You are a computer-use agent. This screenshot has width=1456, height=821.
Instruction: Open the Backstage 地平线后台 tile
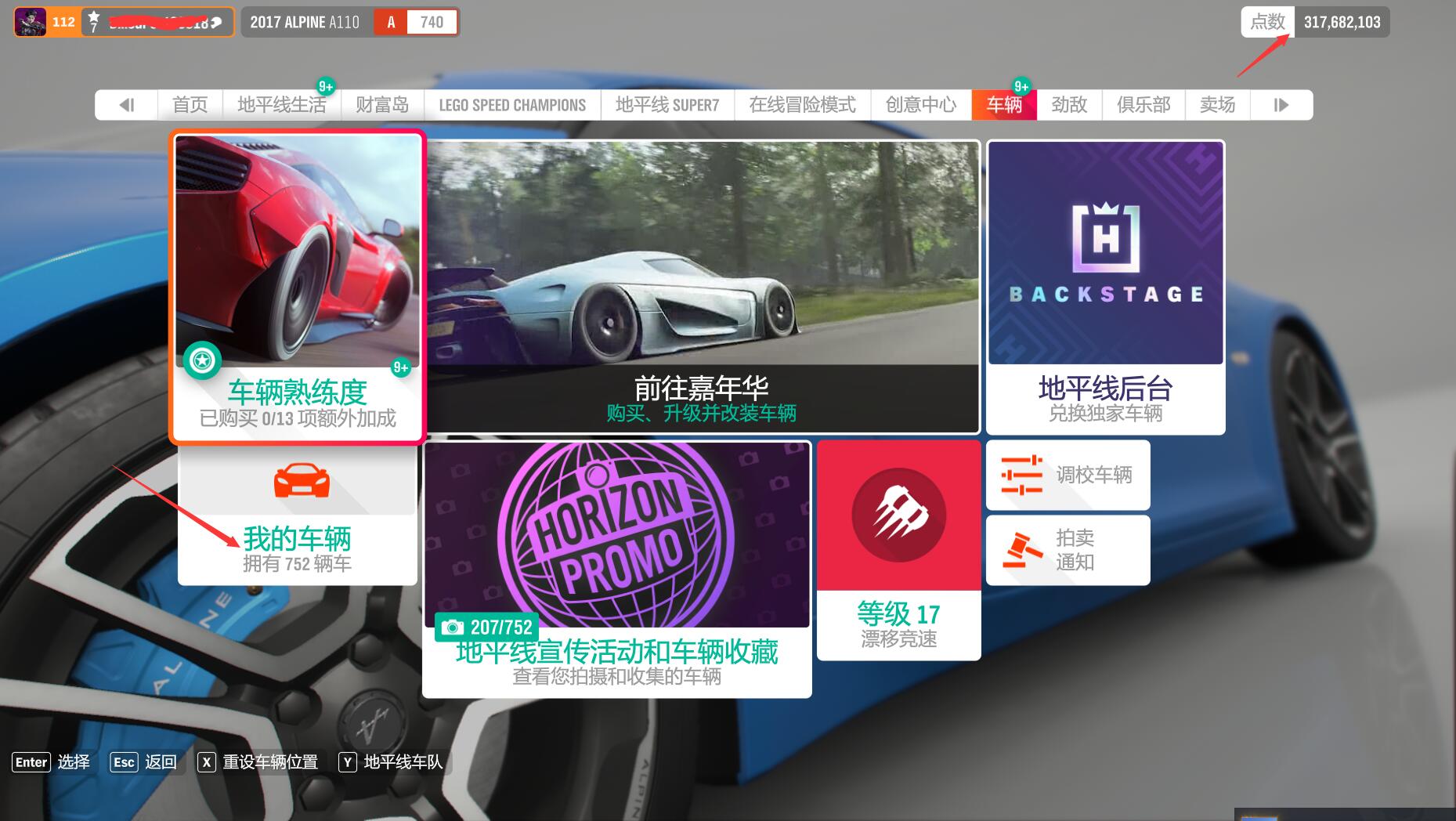pyautogui.click(x=1105, y=286)
